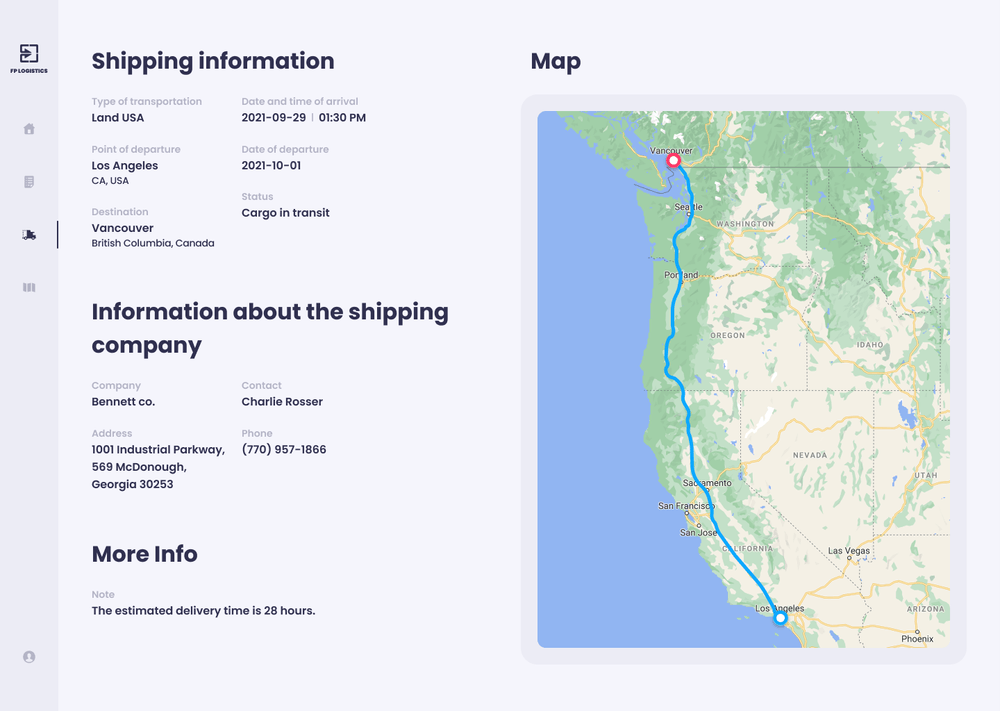
Task: Select the truck shipping icon
Action: [x=29, y=235]
